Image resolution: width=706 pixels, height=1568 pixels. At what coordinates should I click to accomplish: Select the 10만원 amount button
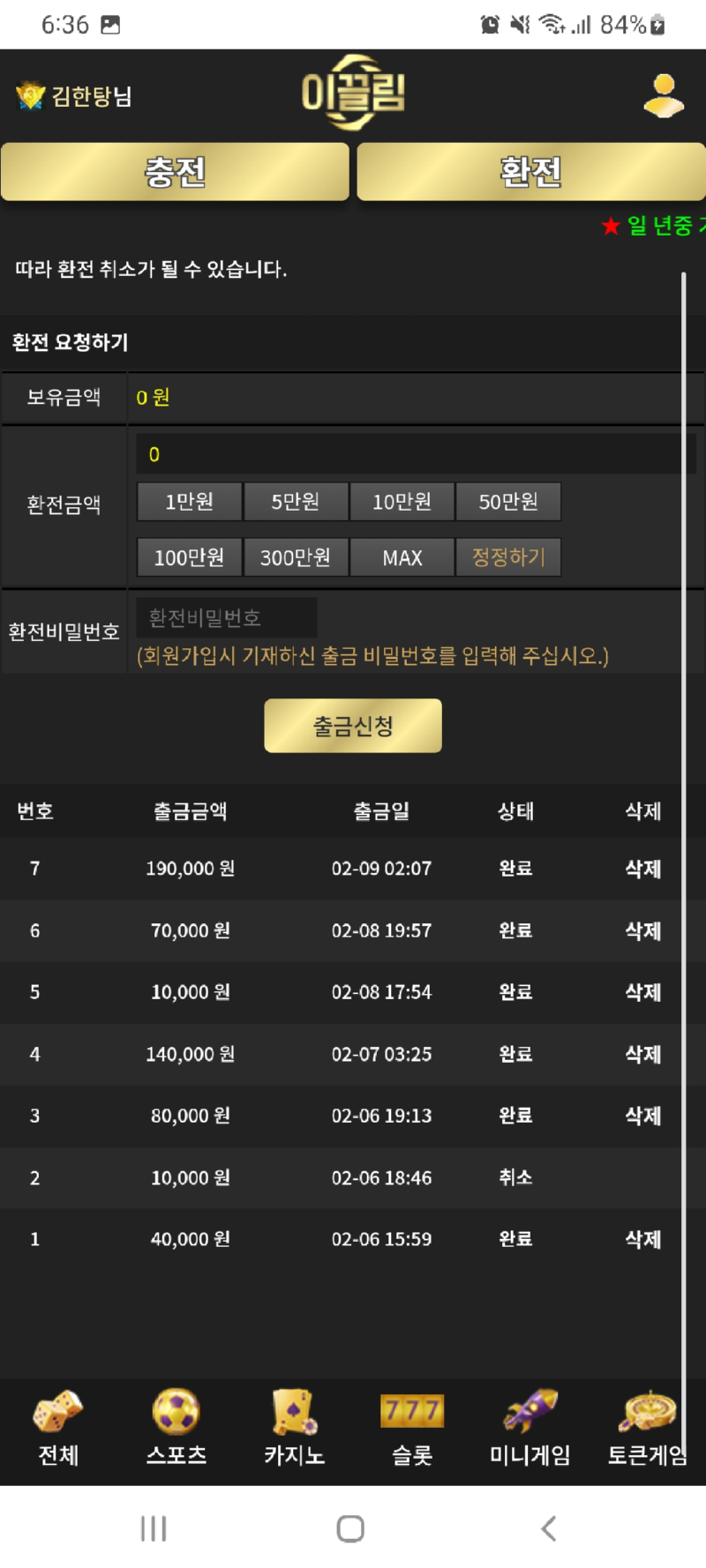pos(402,502)
